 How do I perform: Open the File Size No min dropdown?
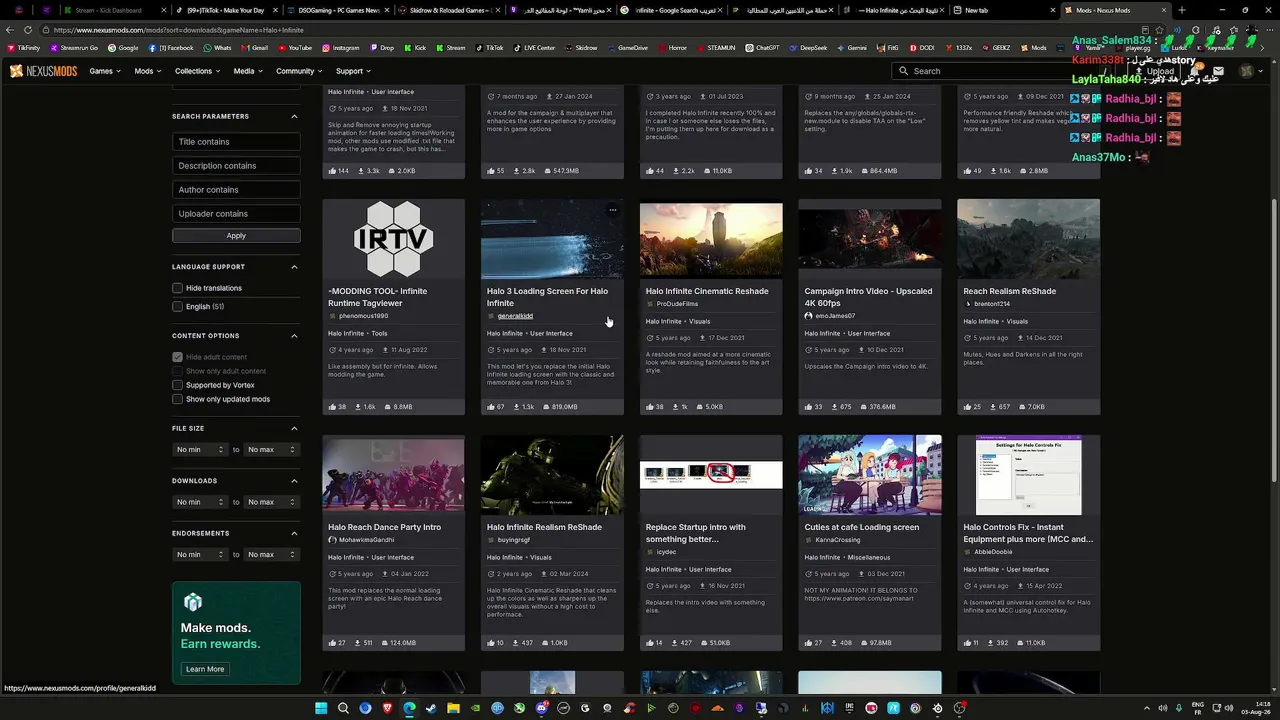[x=200, y=450]
